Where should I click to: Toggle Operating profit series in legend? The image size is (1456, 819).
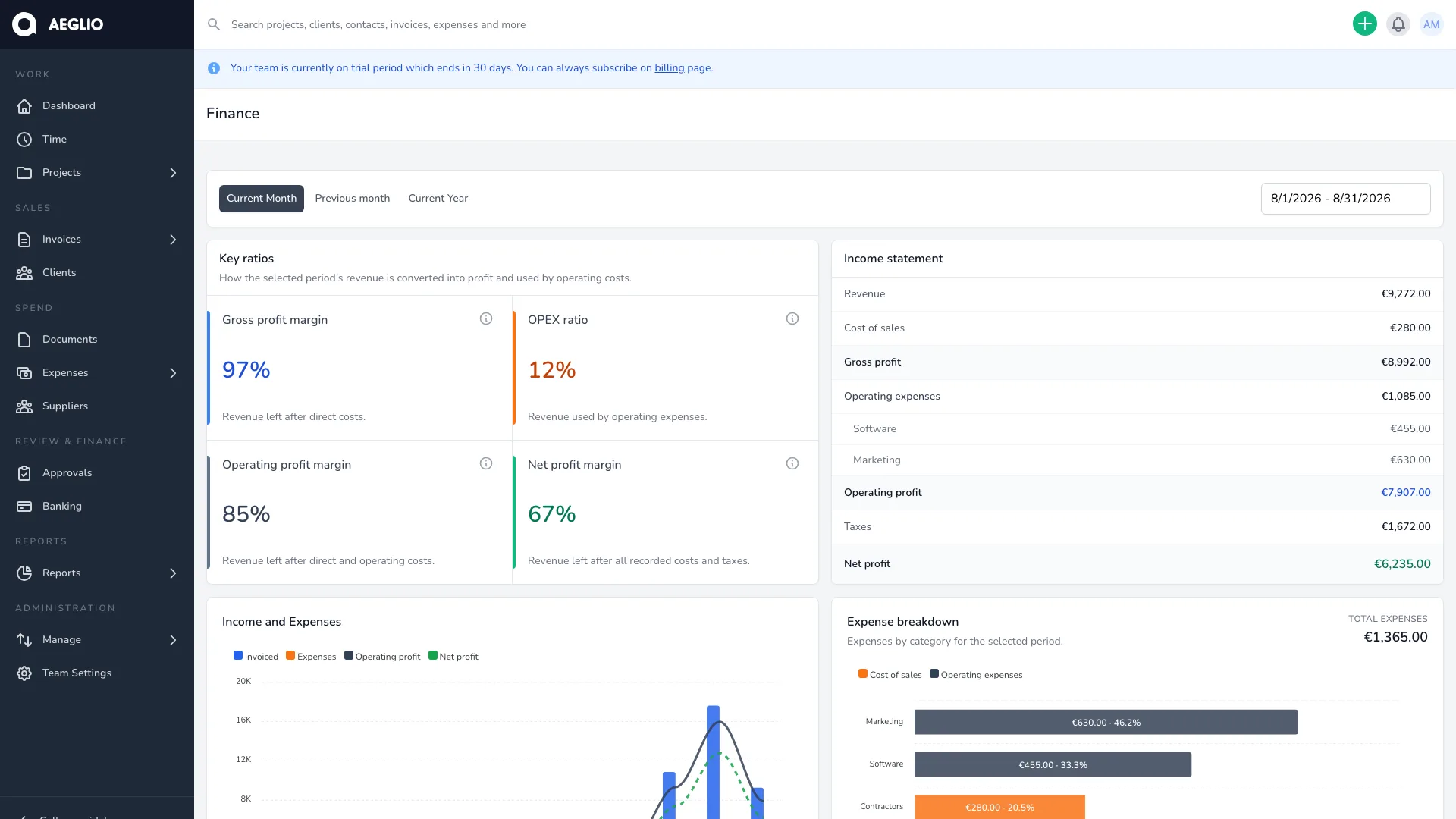pyautogui.click(x=382, y=657)
